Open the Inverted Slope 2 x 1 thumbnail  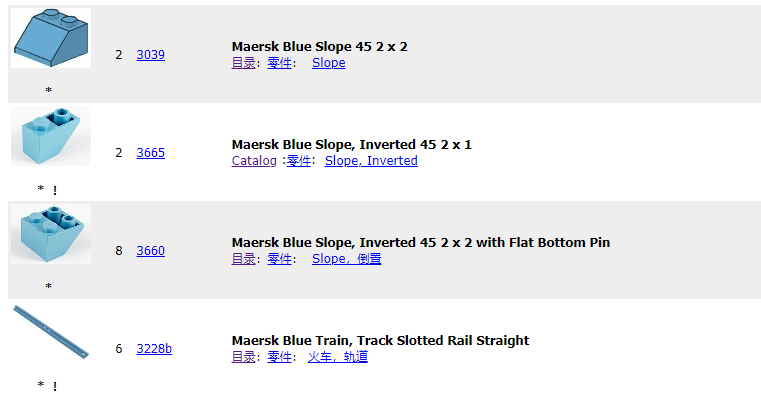click(51, 136)
